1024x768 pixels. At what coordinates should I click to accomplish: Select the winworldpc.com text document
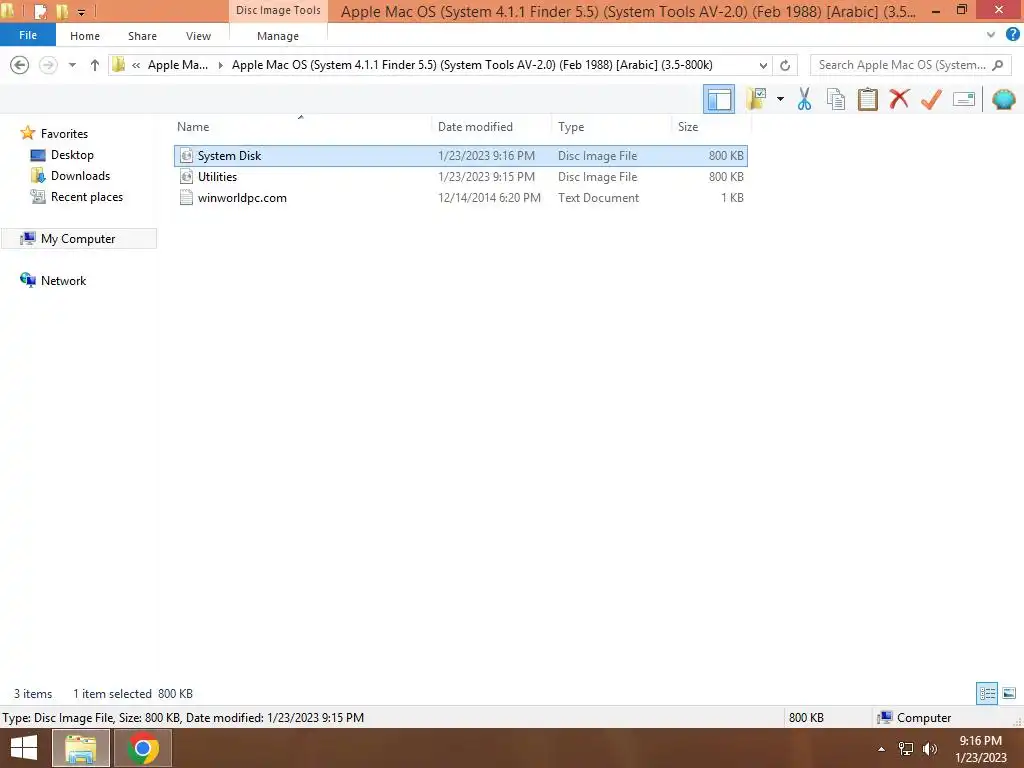coord(460,197)
